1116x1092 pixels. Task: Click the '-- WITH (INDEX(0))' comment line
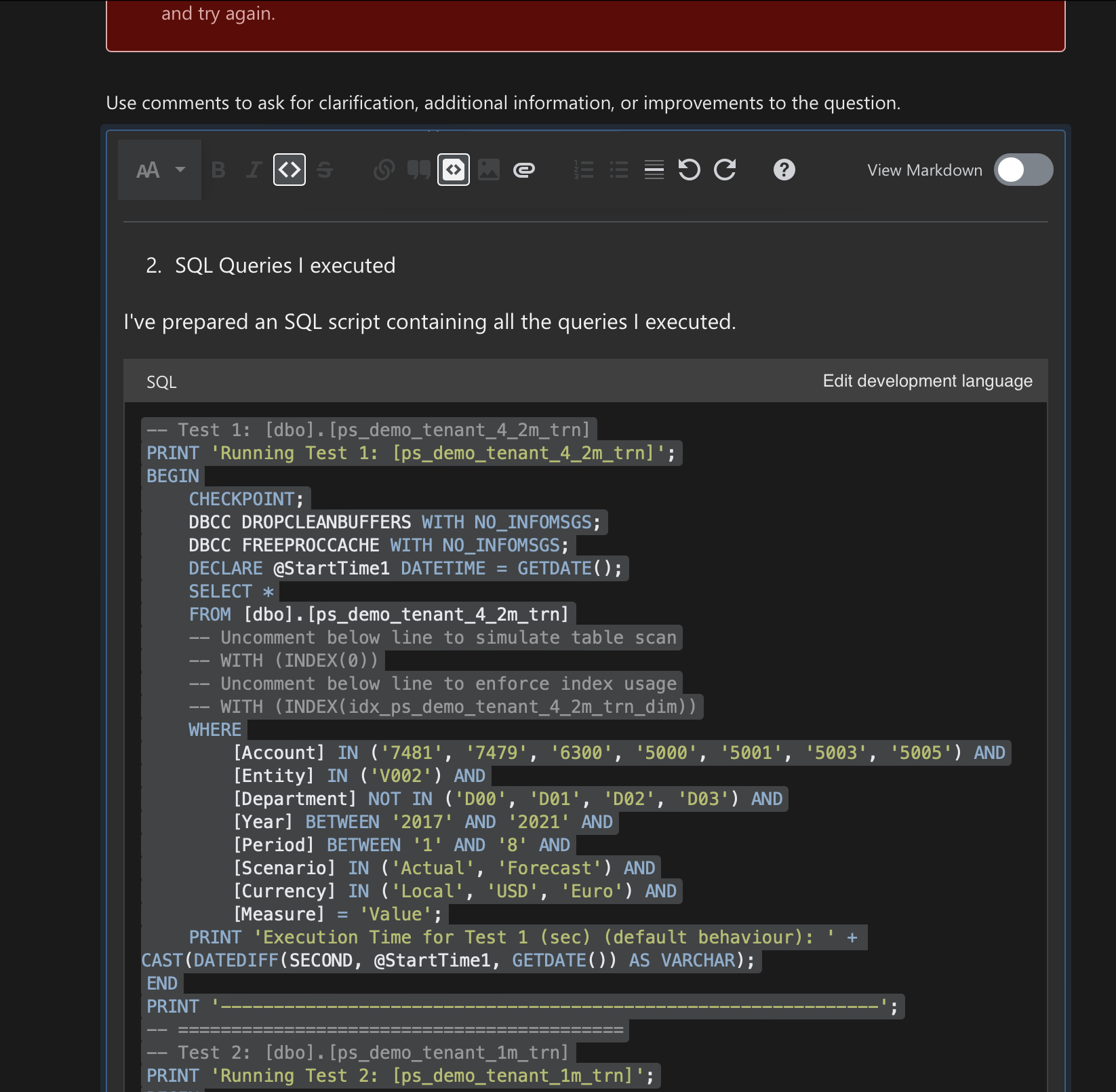pyautogui.click(x=283, y=661)
